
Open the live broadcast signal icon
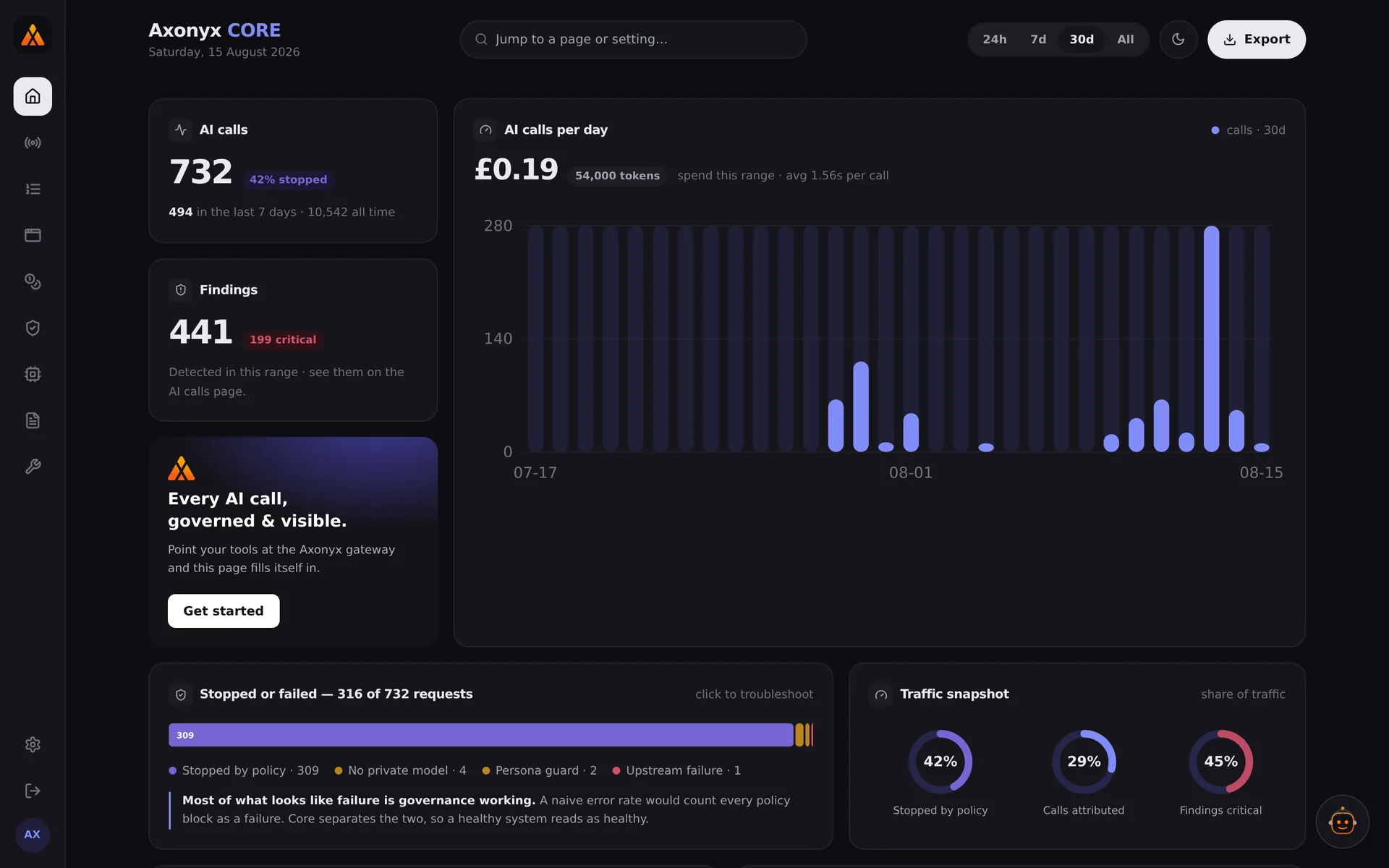[33, 142]
